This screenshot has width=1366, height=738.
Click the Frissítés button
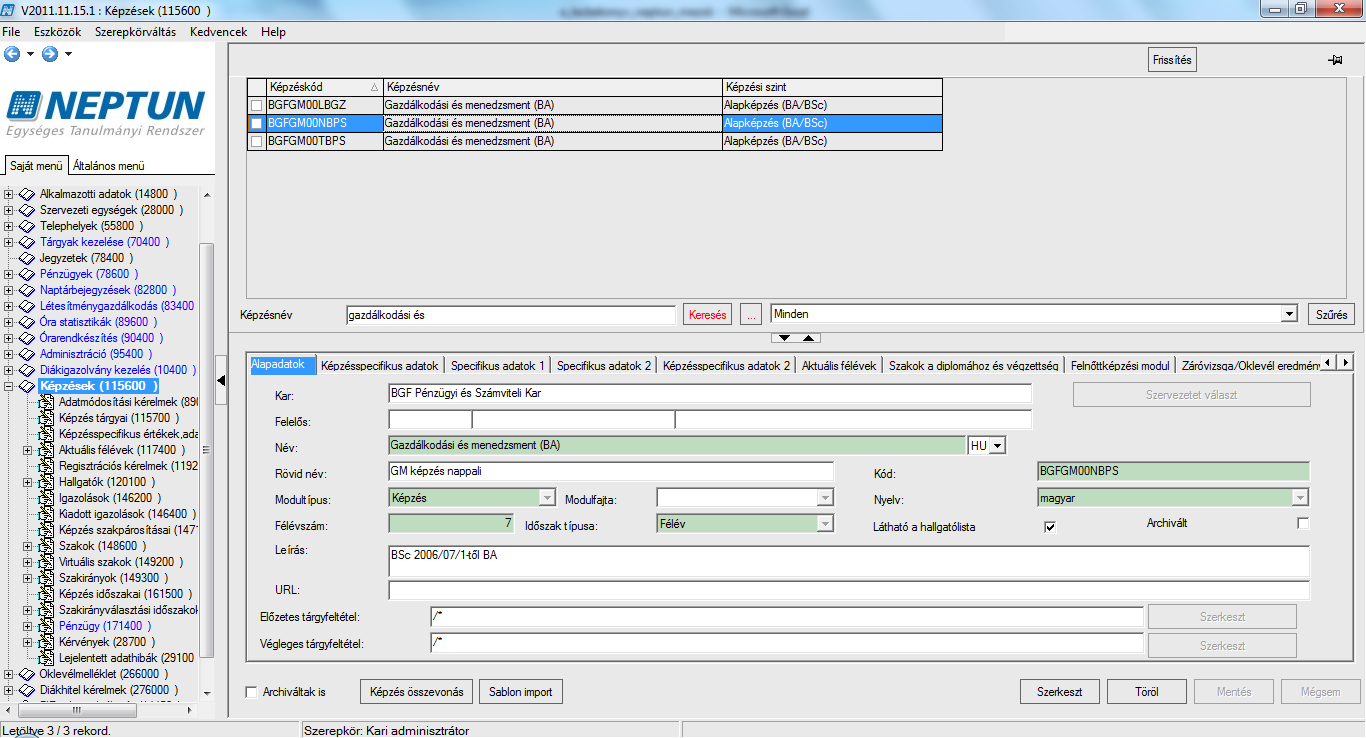point(1172,60)
